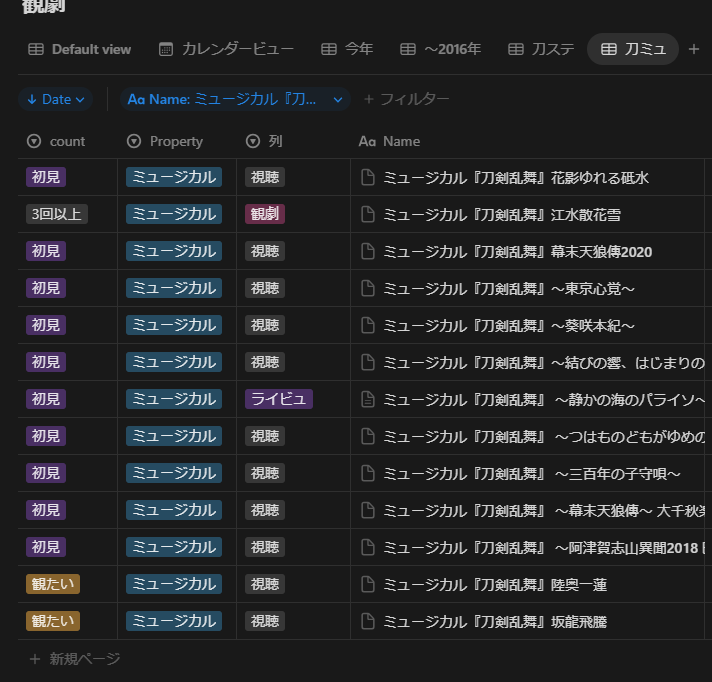Add a new filter with ＋フィルター

(x=406, y=99)
